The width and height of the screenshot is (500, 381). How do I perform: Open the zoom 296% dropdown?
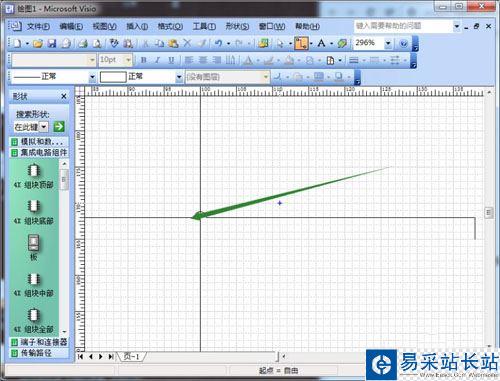(388, 43)
